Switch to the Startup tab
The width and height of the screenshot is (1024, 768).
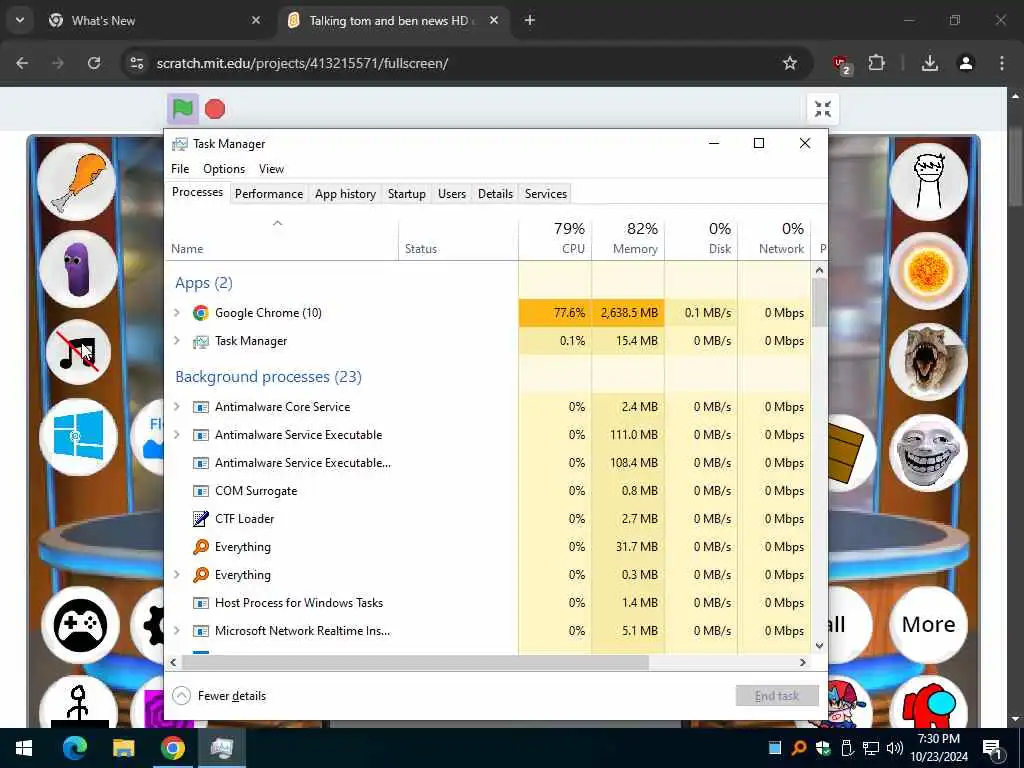click(406, 193)
